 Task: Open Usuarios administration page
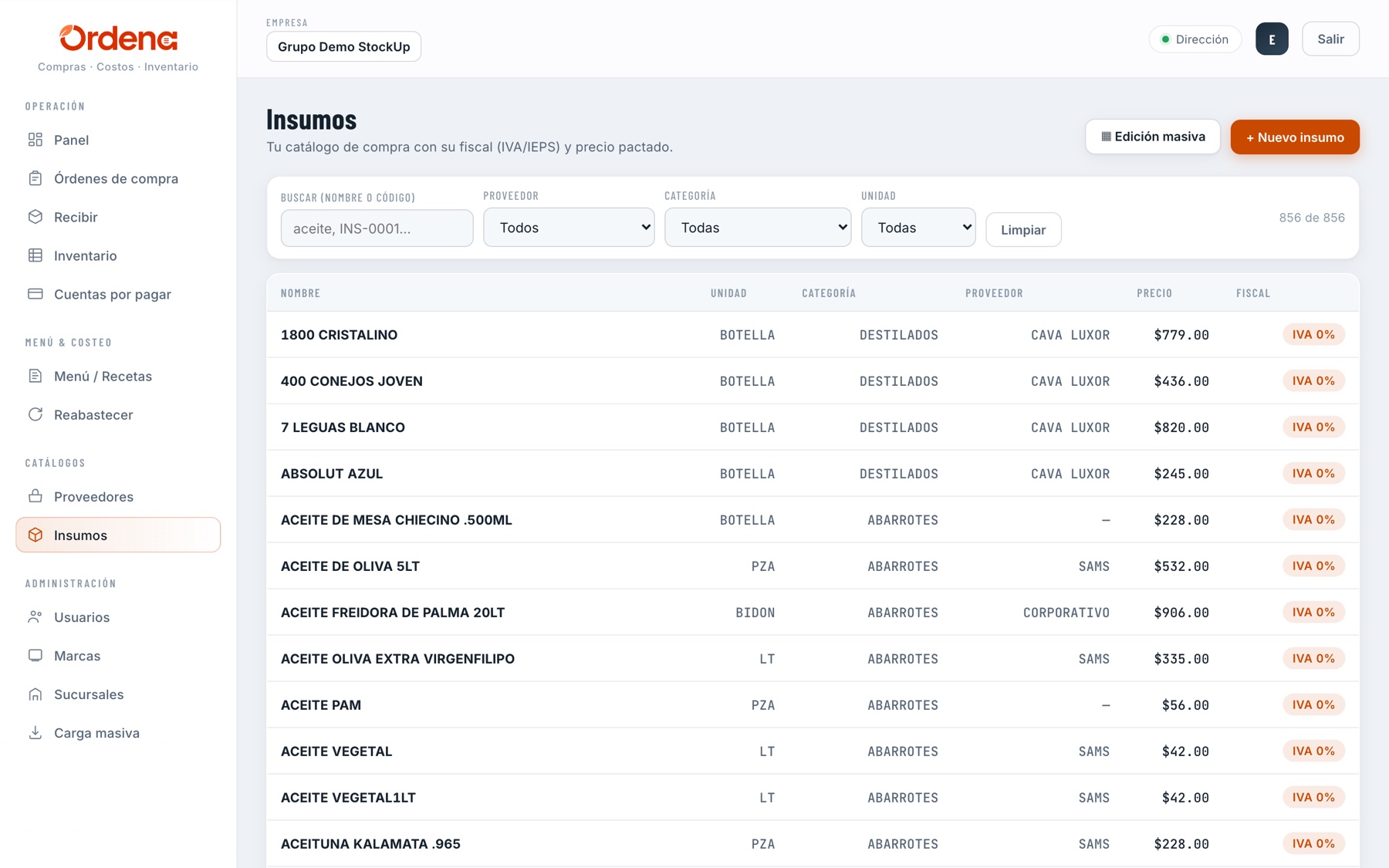[118, 616]
